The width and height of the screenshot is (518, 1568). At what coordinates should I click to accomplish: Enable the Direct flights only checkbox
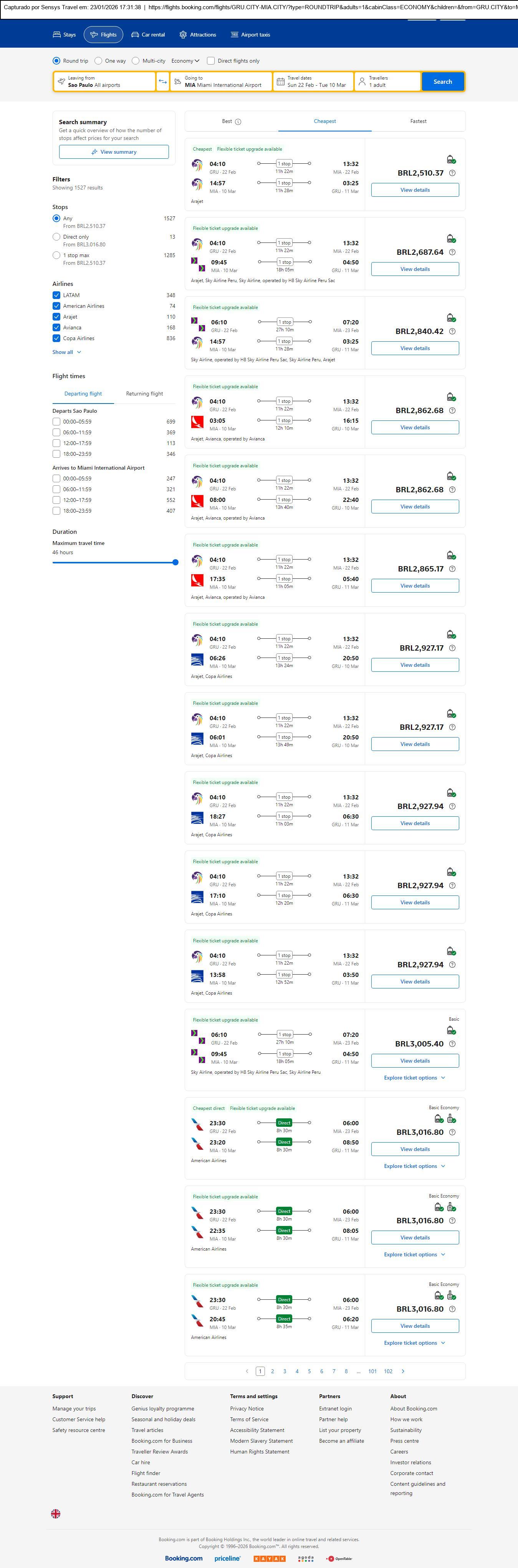(x=211, y=61)
